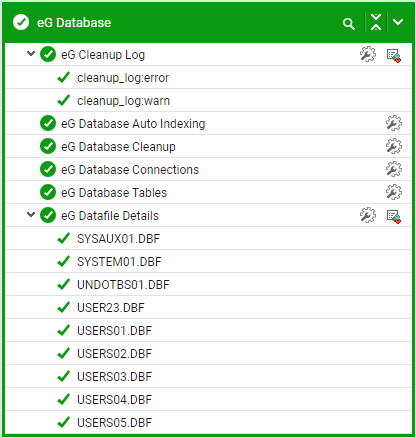Configure eG Cleanup Log test with wrench icon
This screenshot has width=416, height=438.
(368, 54)
